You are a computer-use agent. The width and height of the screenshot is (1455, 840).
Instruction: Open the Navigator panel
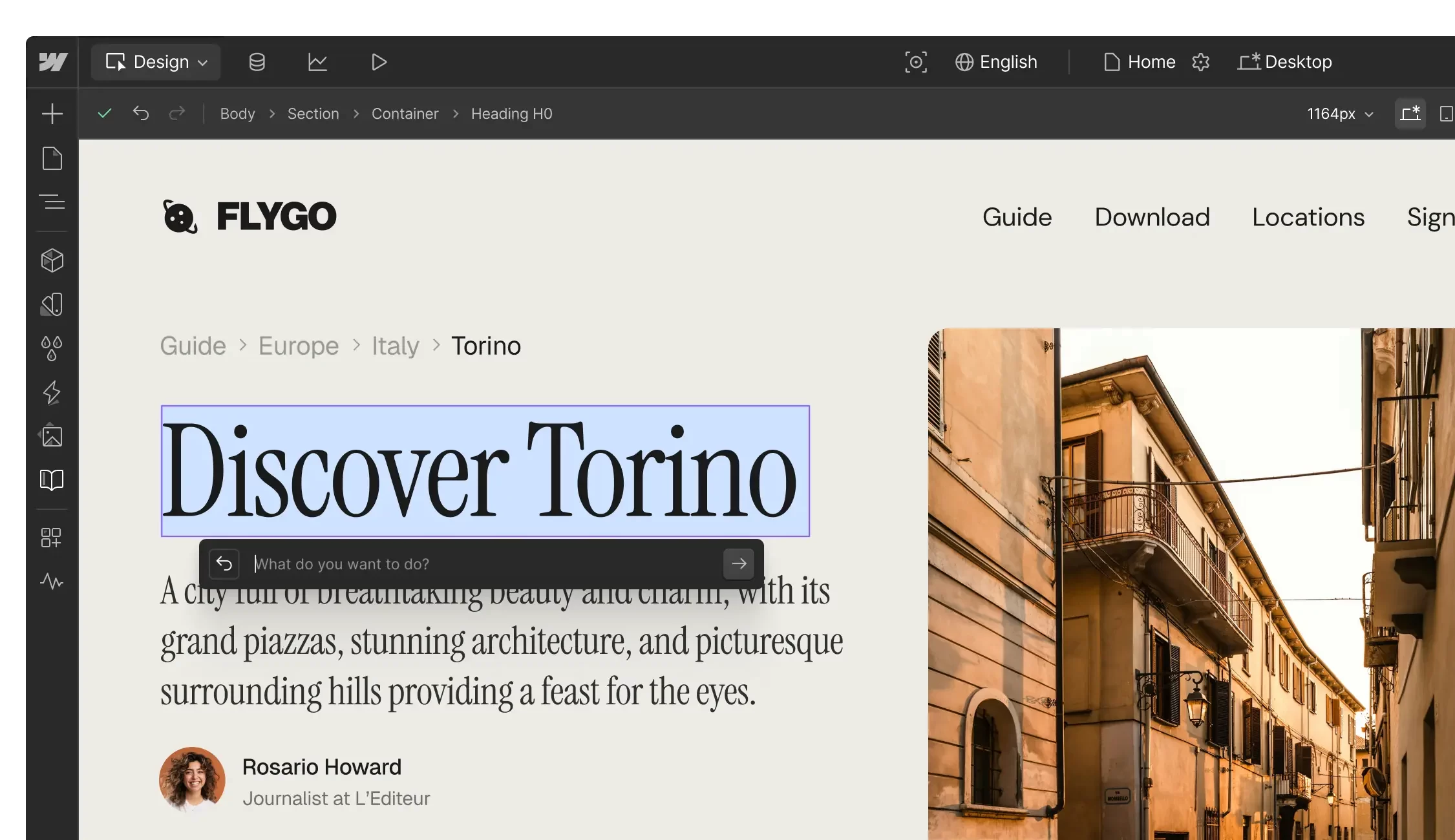click(x=52, y=202)
